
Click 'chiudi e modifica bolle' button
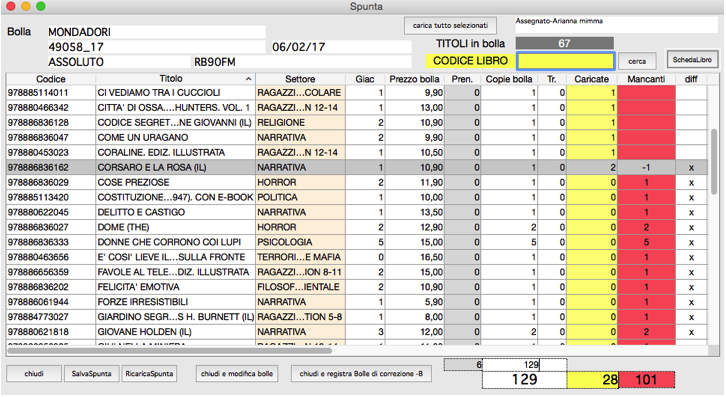click(x=237, y=373)
